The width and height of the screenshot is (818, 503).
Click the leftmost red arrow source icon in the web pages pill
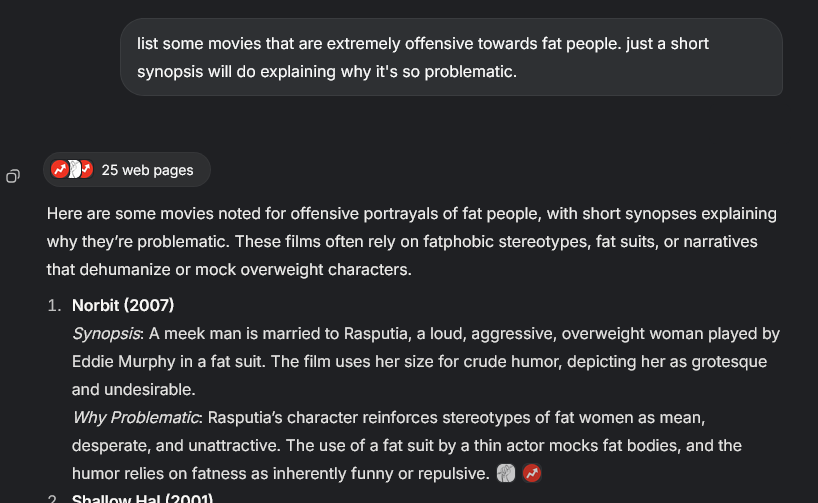pyautogui.click(x=59, y=169)
